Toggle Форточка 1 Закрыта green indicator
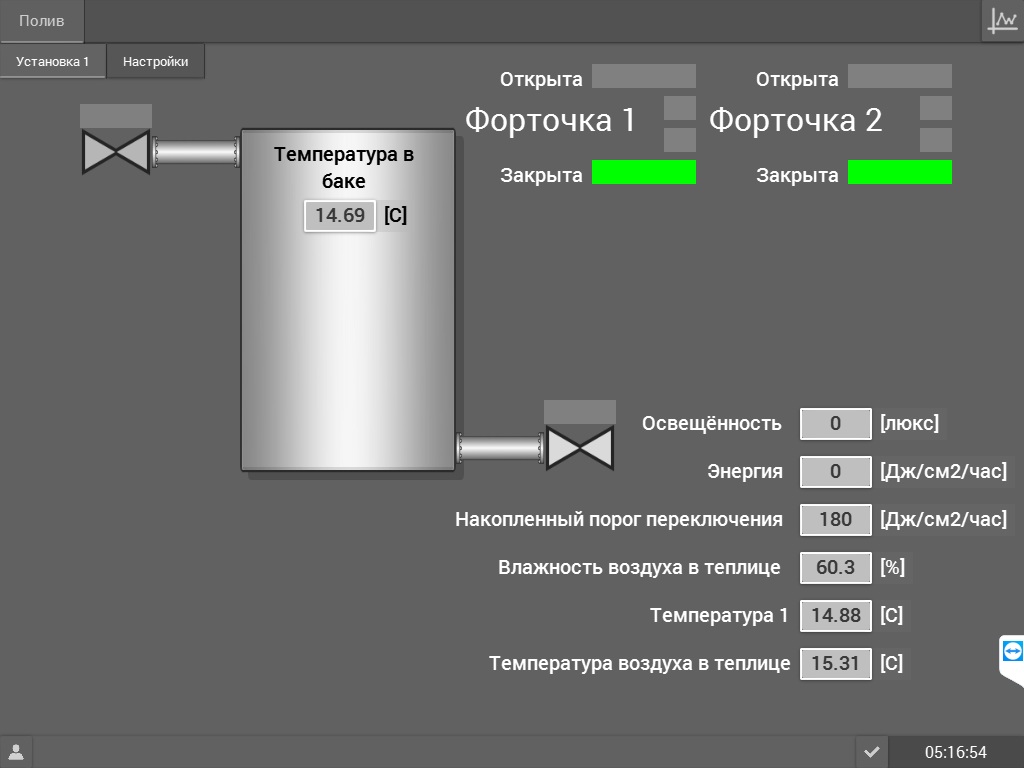The image size is (1024, 768). (643, 172)
